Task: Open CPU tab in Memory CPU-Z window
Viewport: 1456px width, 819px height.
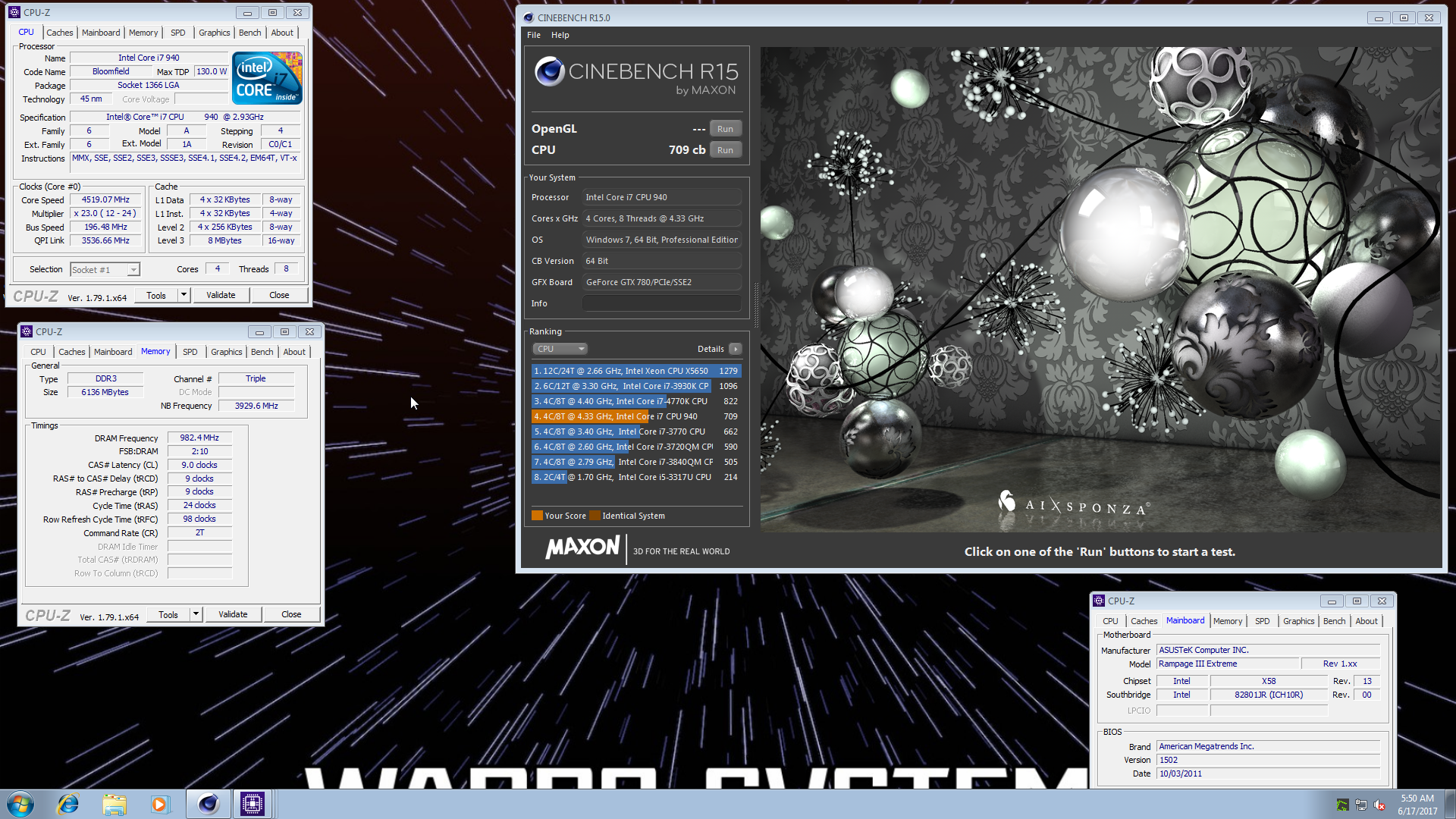Action: coord(38,352)
